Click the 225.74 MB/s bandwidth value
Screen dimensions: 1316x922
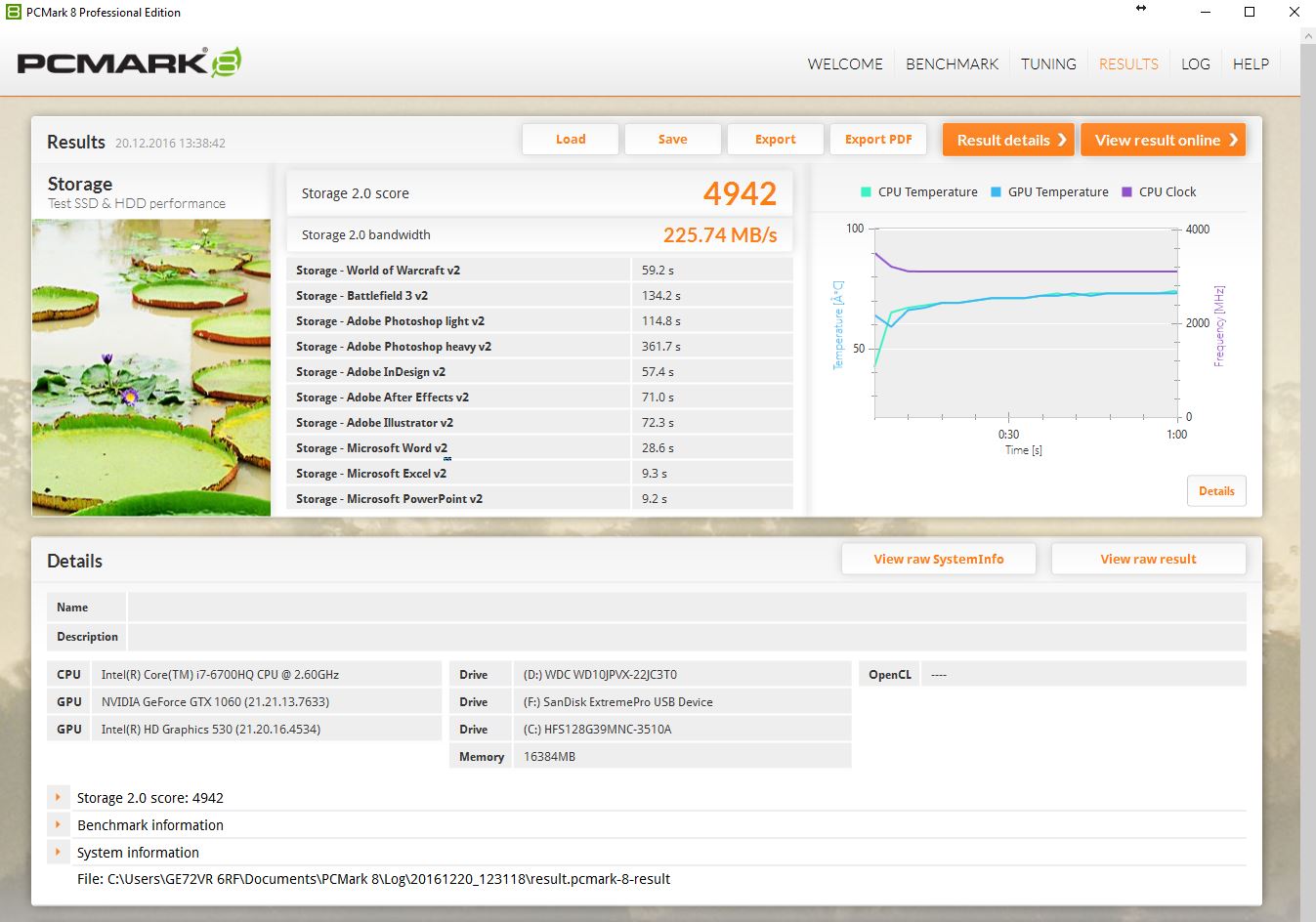point(720,235)
